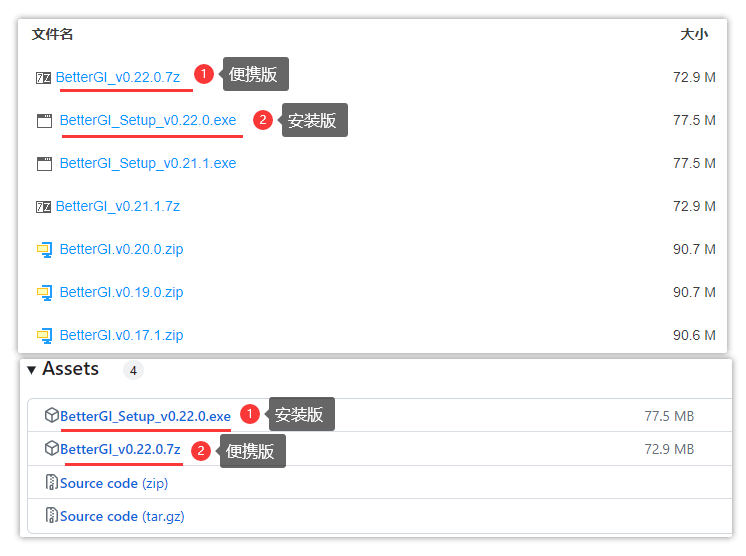Click the exe icon beside BetterGI_Setup_v0.21.1.exe
This screenshot has height=556, width=746.
click(44, 163)
